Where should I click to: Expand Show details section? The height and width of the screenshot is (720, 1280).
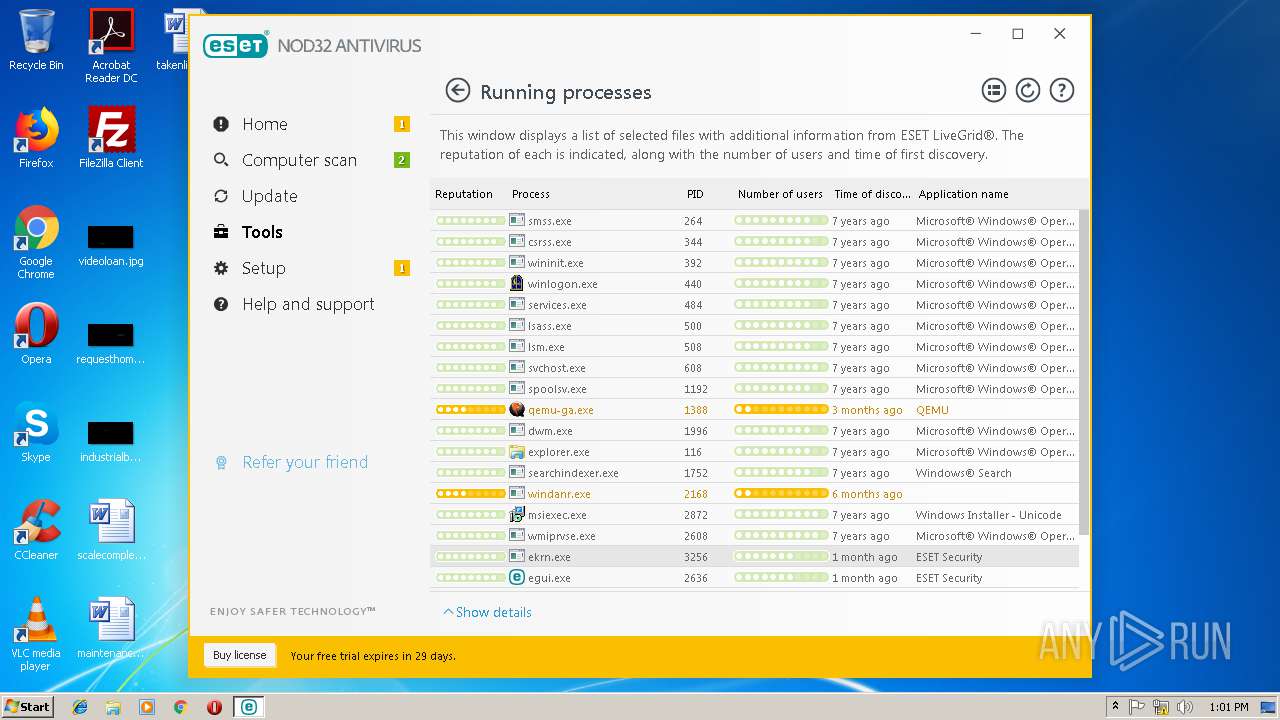tap(487, 612)
